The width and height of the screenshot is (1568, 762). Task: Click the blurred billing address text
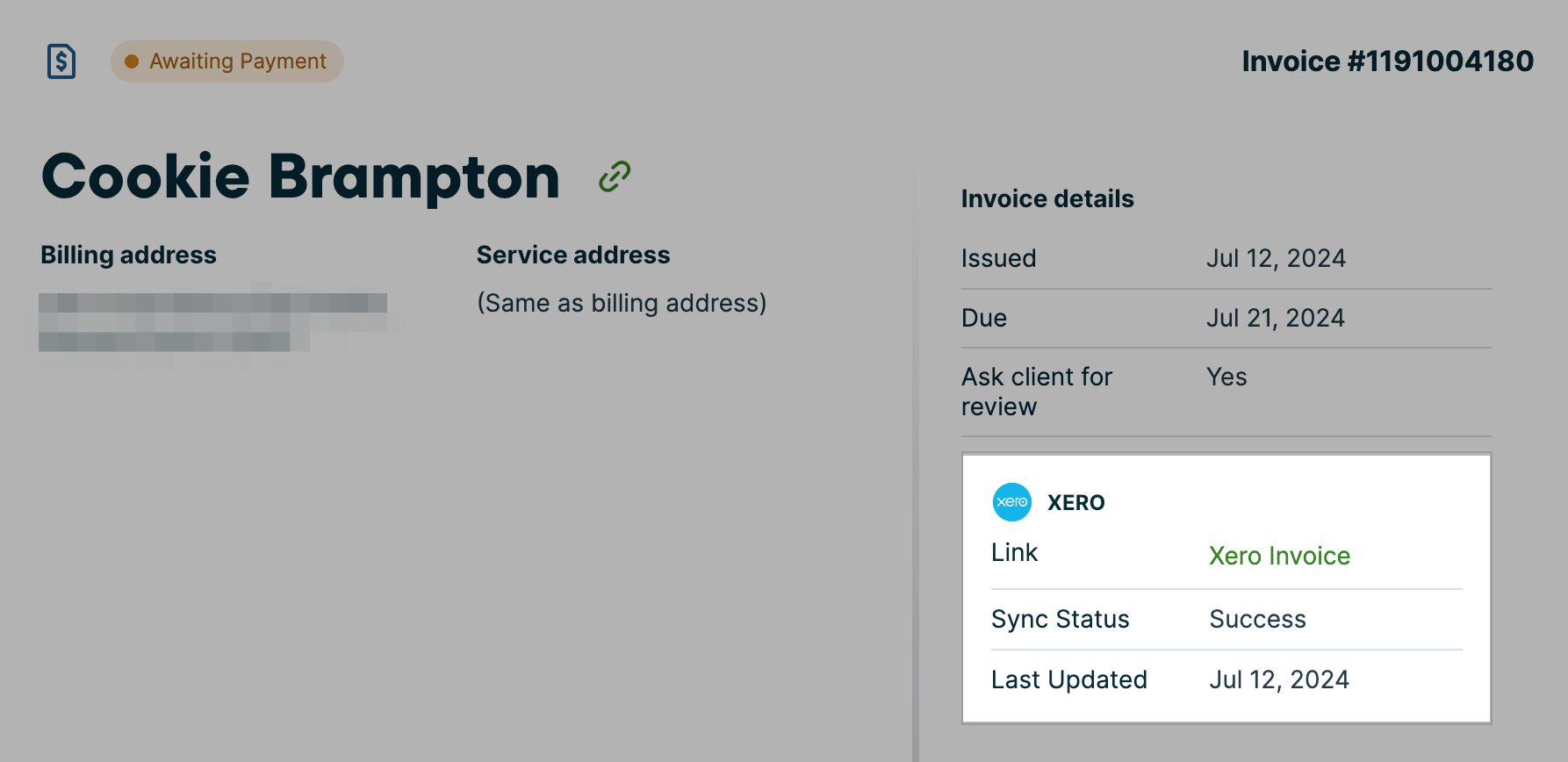point(212,321)
